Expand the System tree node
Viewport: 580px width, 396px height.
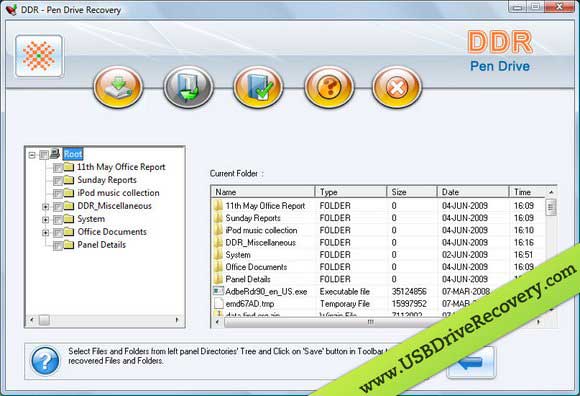45,220
